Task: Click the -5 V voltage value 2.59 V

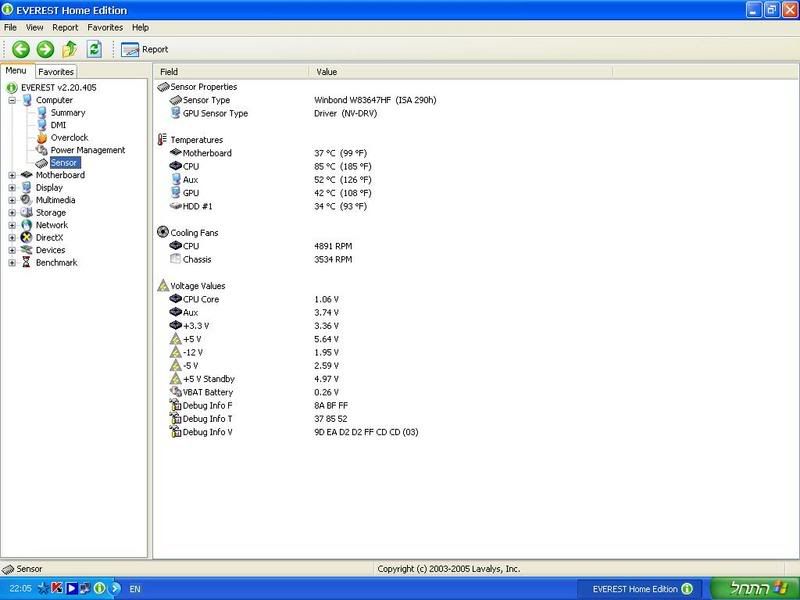Action: pos(327,365)
